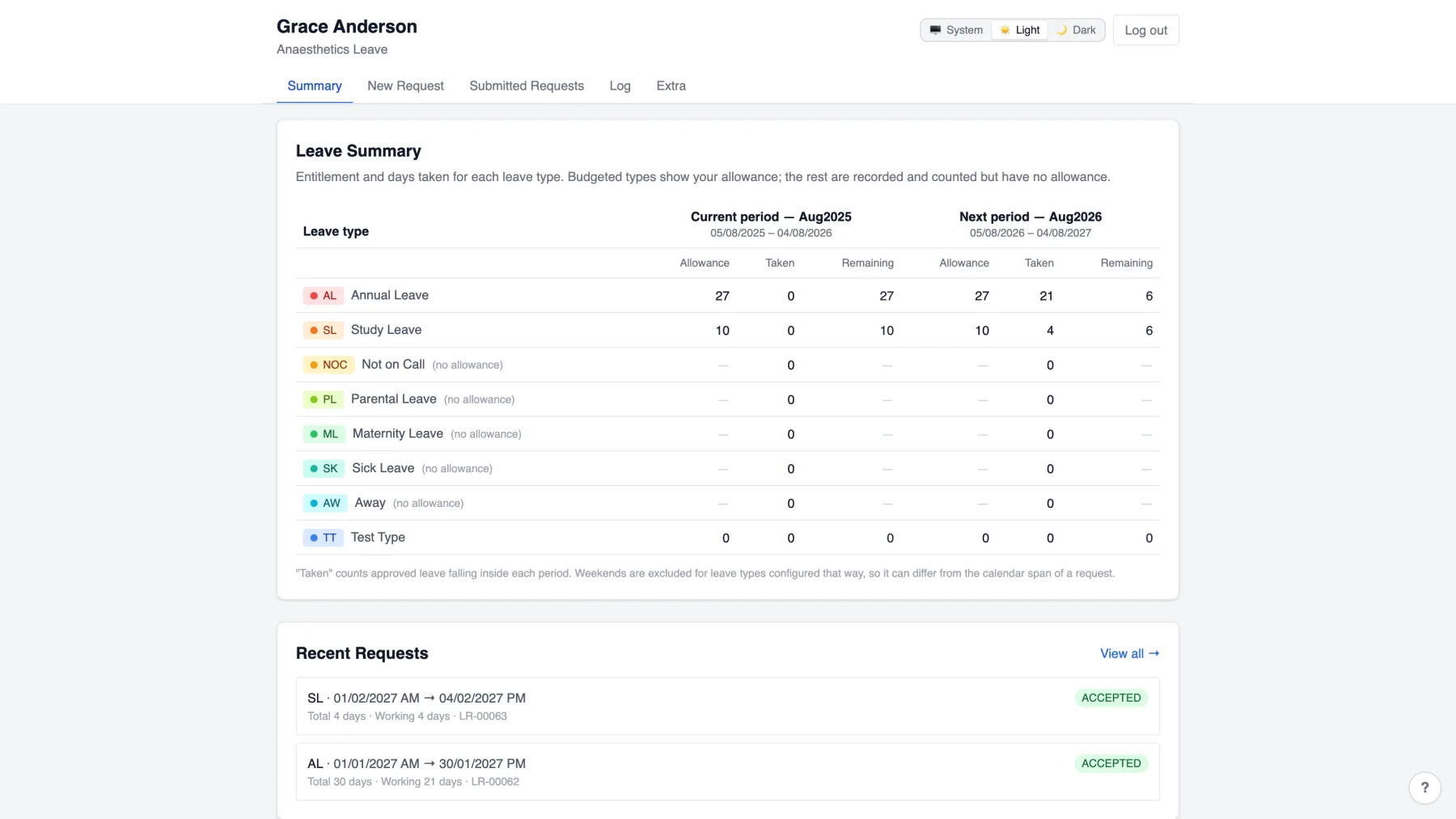1456x819 pixels.
Task: Click the AL Annual Leave badge
Action: coord(324,296)
